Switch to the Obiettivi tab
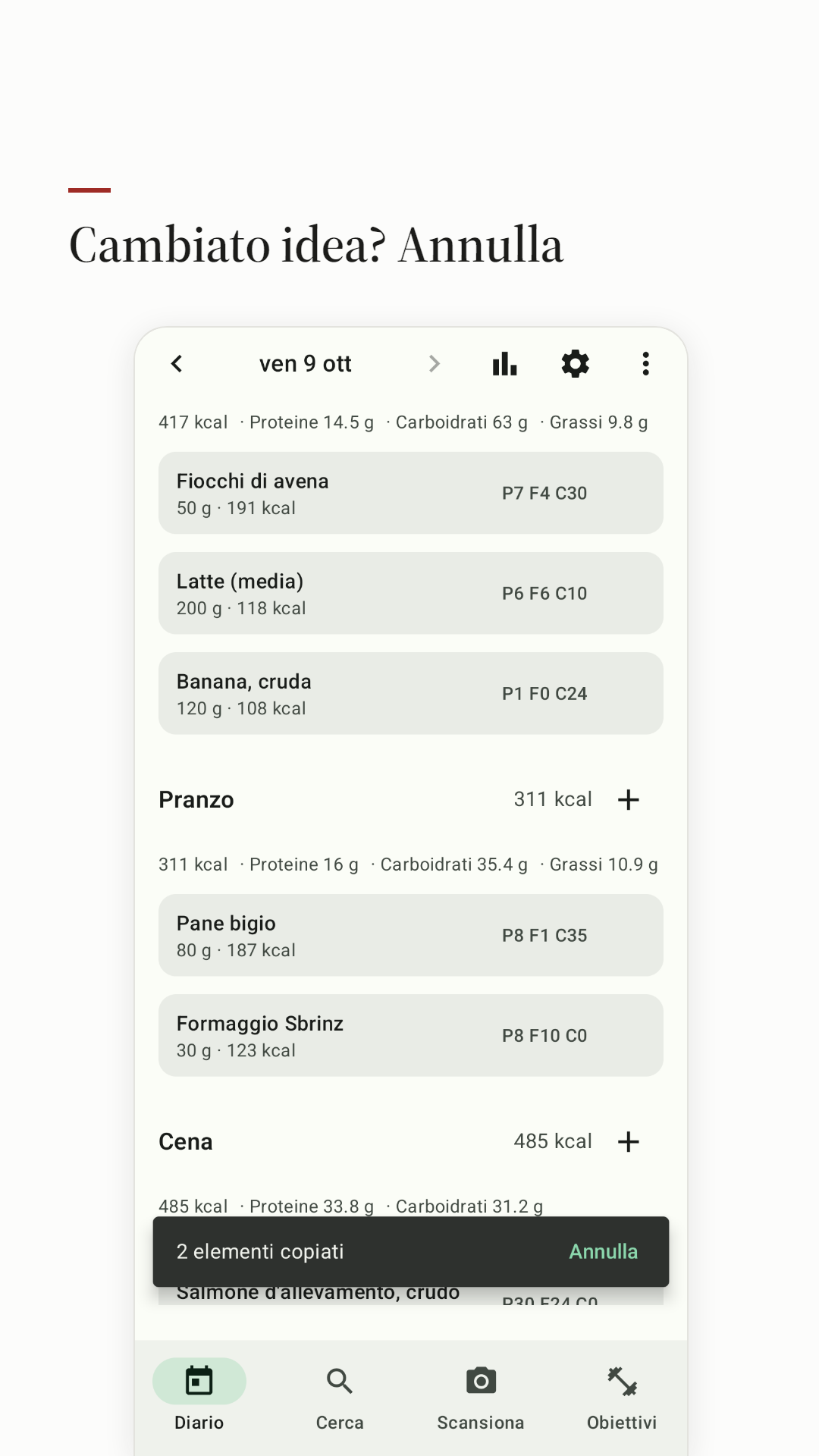Image resolution: width=819 pixels, height=1456 pixels. pyautogui.click(x=622, y=1397)
